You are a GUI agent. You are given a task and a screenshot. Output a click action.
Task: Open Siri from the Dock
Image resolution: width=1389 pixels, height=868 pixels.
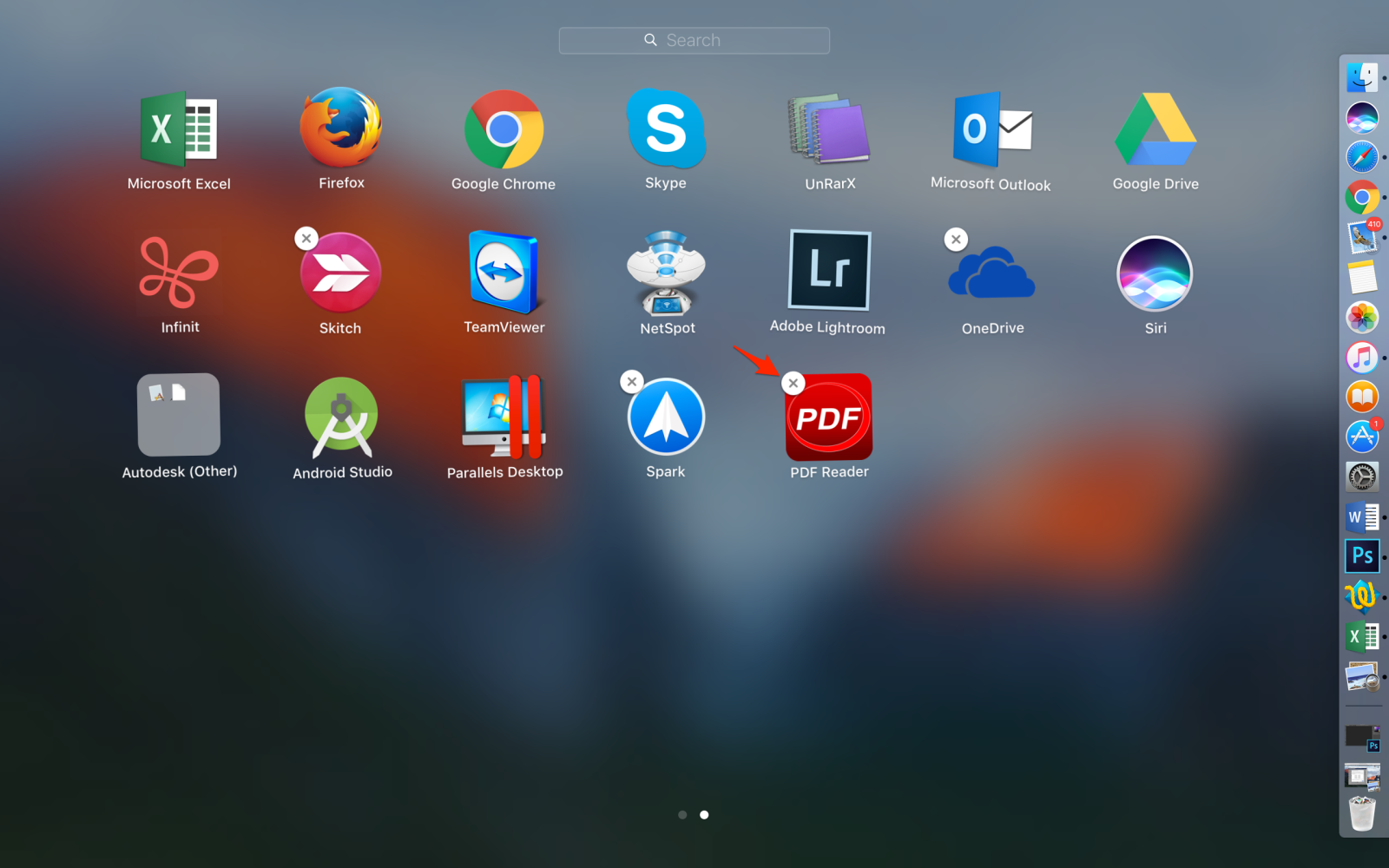[1362, 117]
